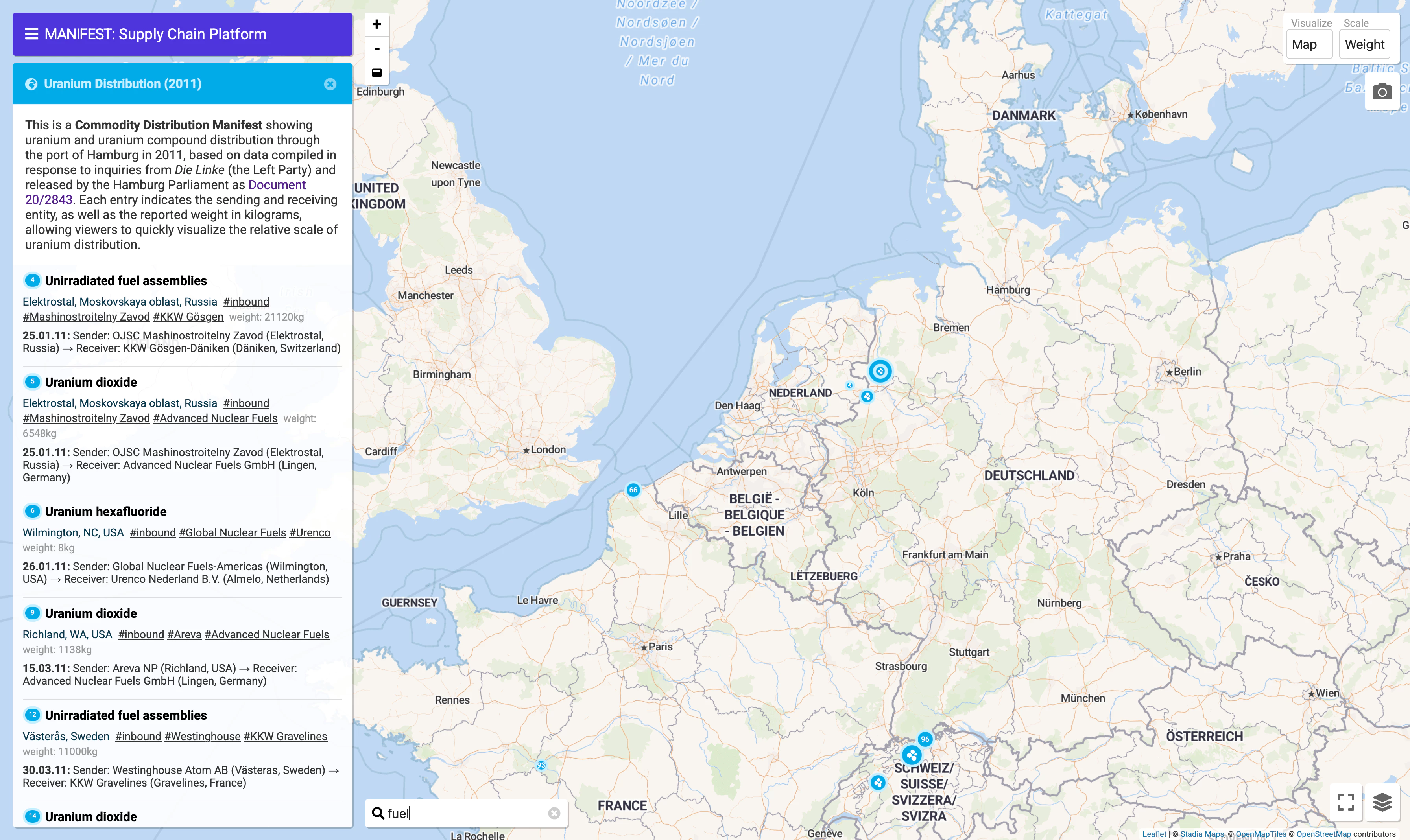Open the map layers selector

(x=1382, y=802)
